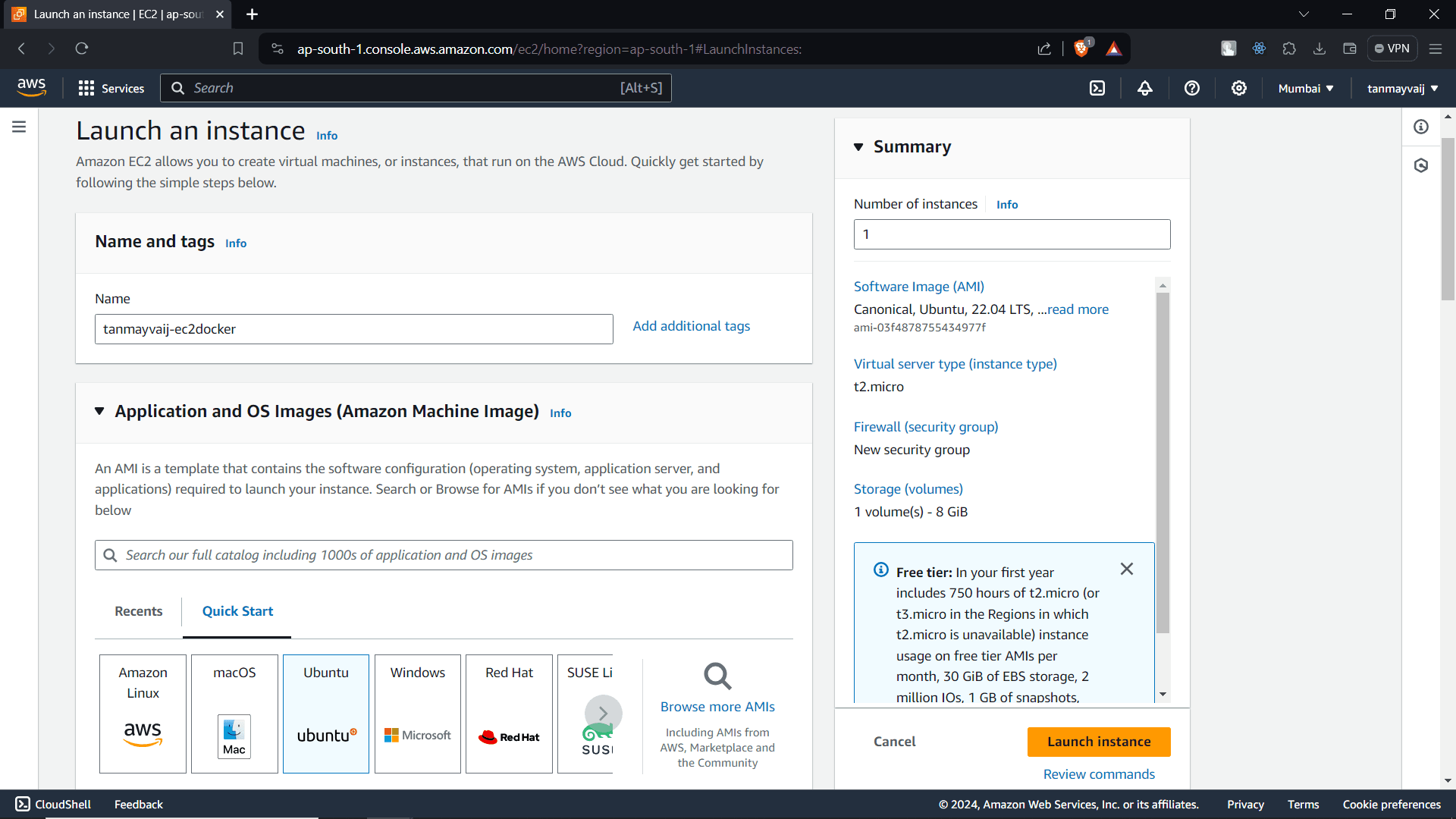
Task: Open the navigation hamburger menu icon
Action: 19,127
